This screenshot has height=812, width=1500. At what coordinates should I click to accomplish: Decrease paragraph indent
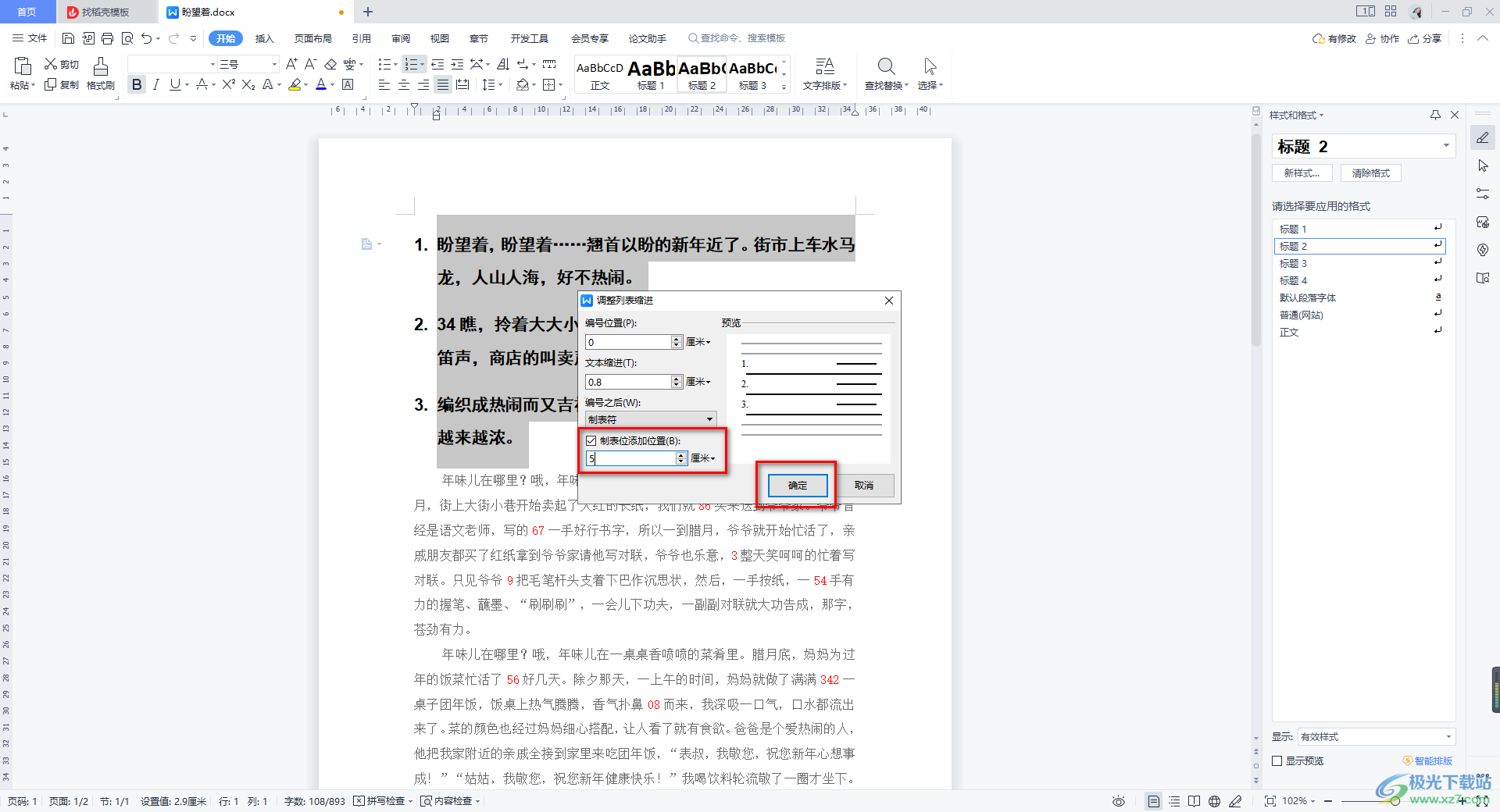coord(437,64)
